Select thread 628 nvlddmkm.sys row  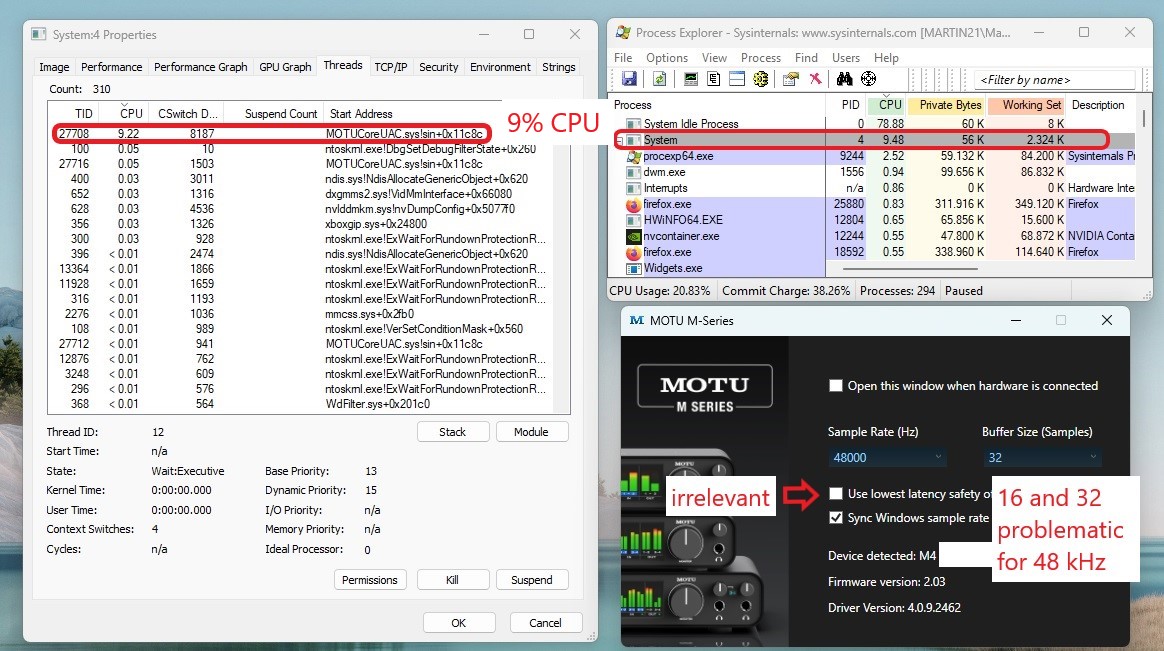coord(303,209)
